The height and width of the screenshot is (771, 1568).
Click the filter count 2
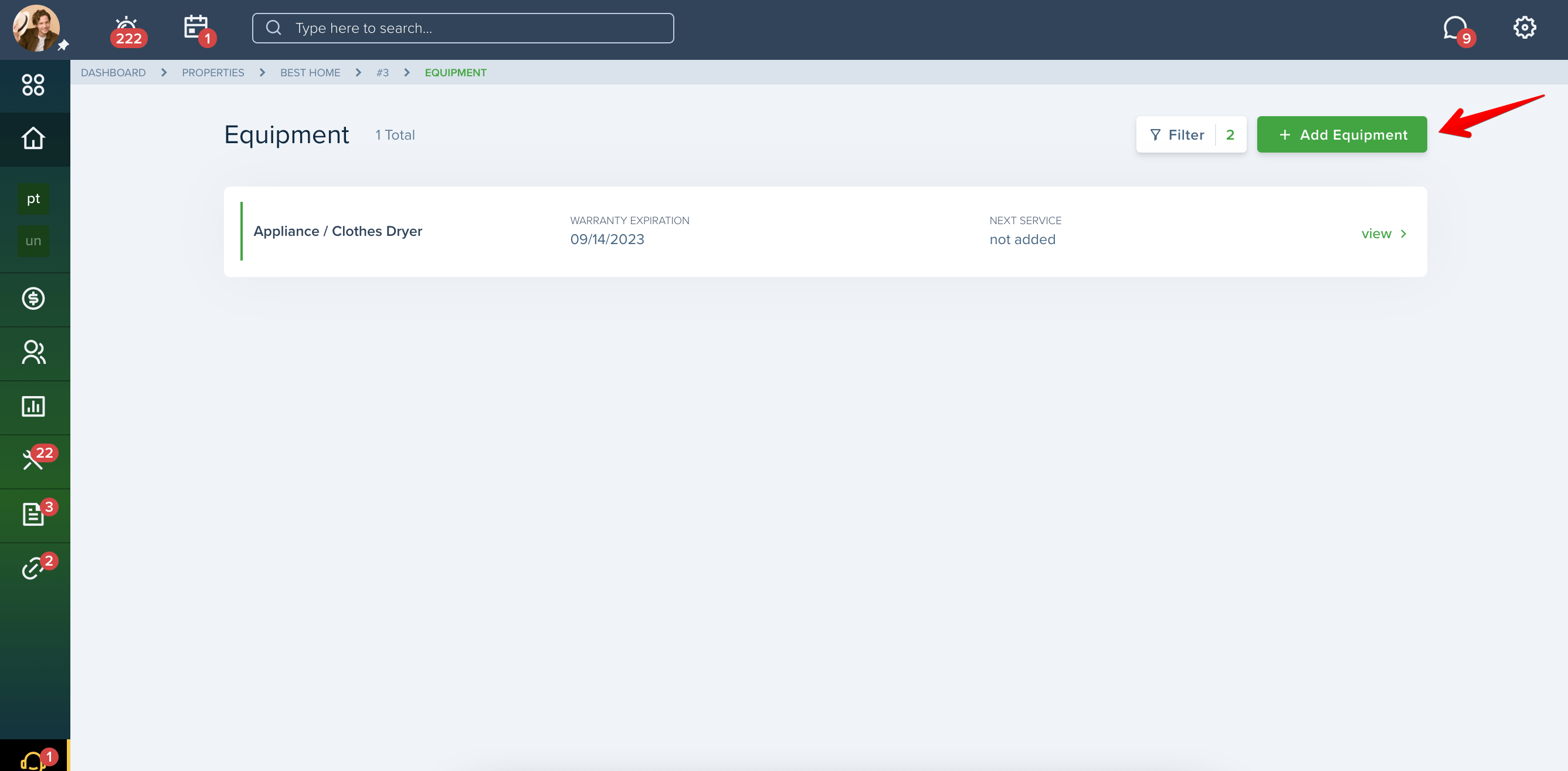(1230, 134)
